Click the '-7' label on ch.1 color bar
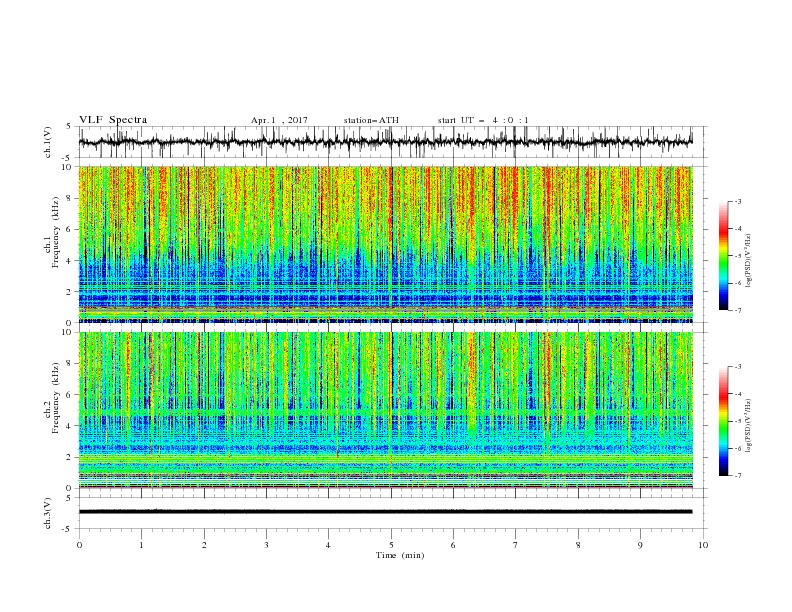792x612 pixels. [x=738, y=310]
